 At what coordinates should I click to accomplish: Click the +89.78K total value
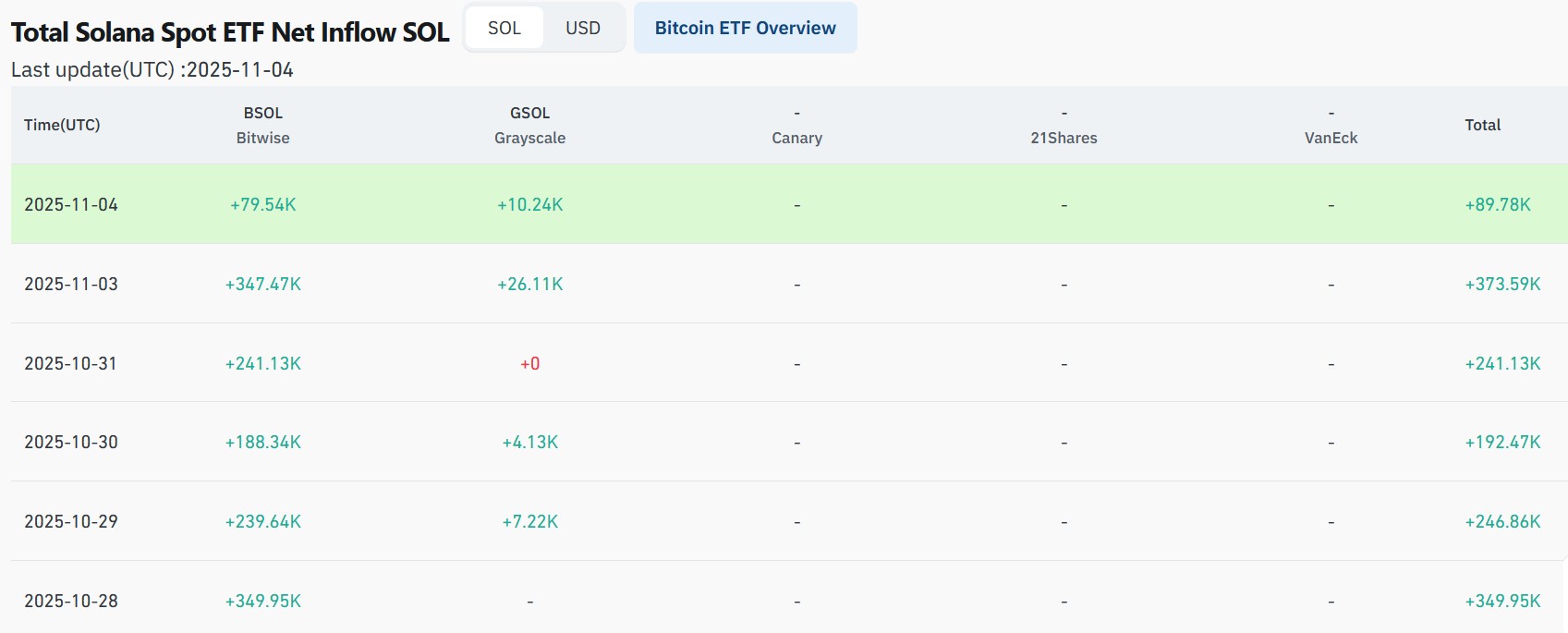click(1497, 204)
